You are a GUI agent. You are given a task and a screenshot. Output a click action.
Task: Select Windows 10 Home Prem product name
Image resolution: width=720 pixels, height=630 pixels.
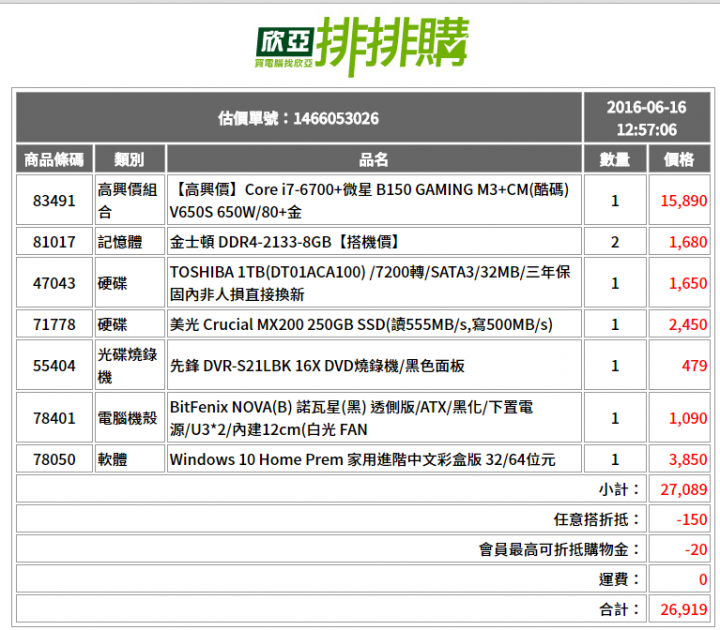363,460
